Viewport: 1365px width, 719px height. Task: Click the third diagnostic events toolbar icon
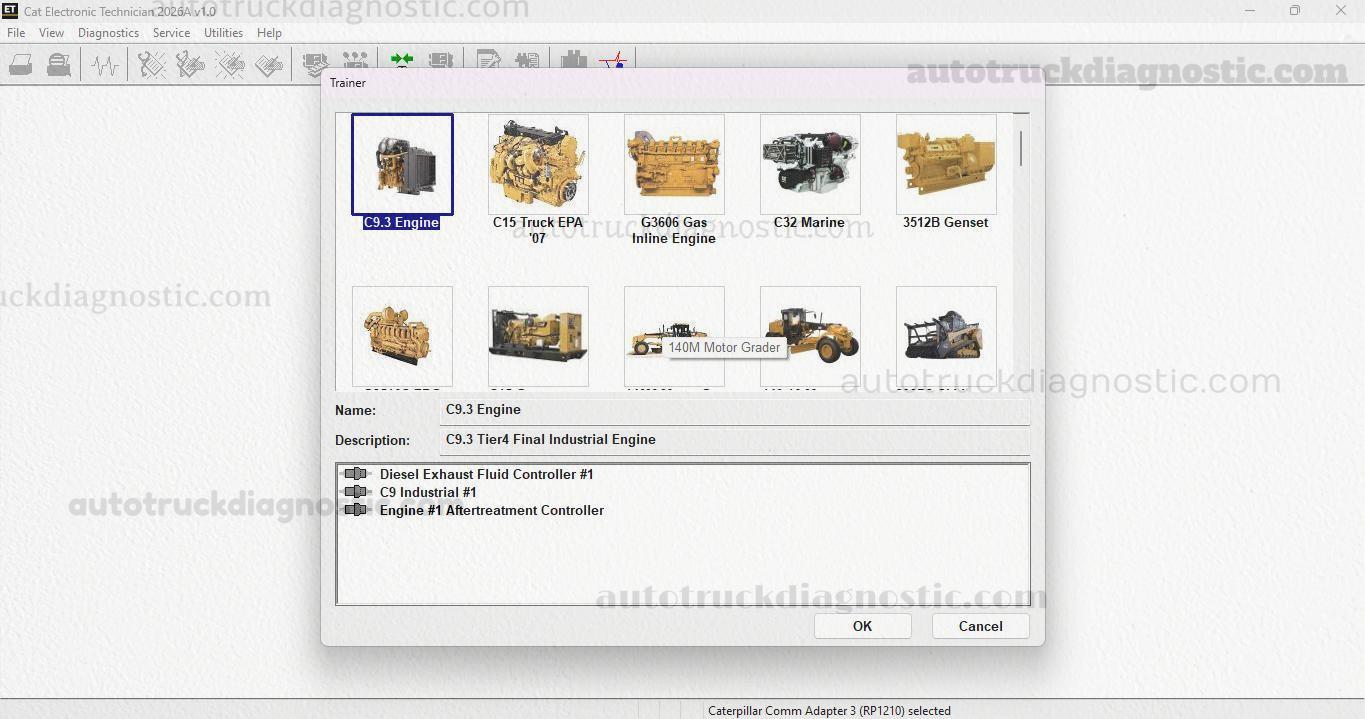click(229, 65)
